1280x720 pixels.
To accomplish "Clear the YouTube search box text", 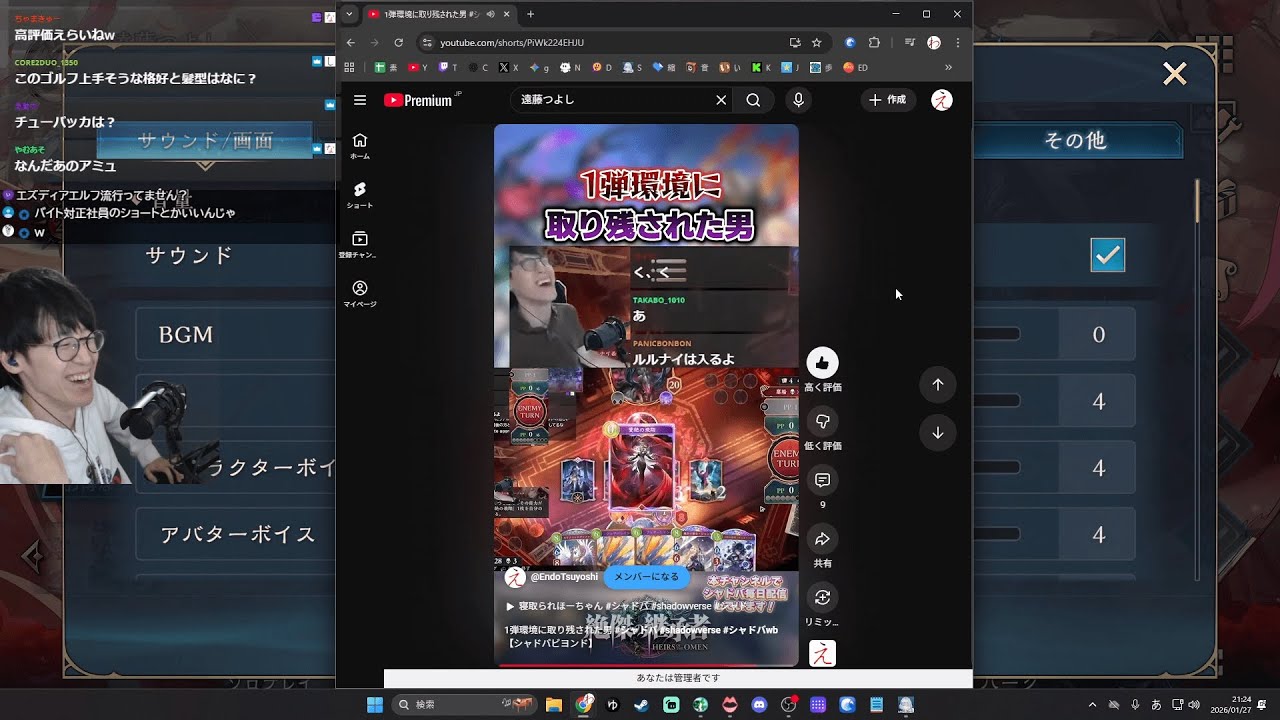I will pyautogui.click(x=720, y=100).
